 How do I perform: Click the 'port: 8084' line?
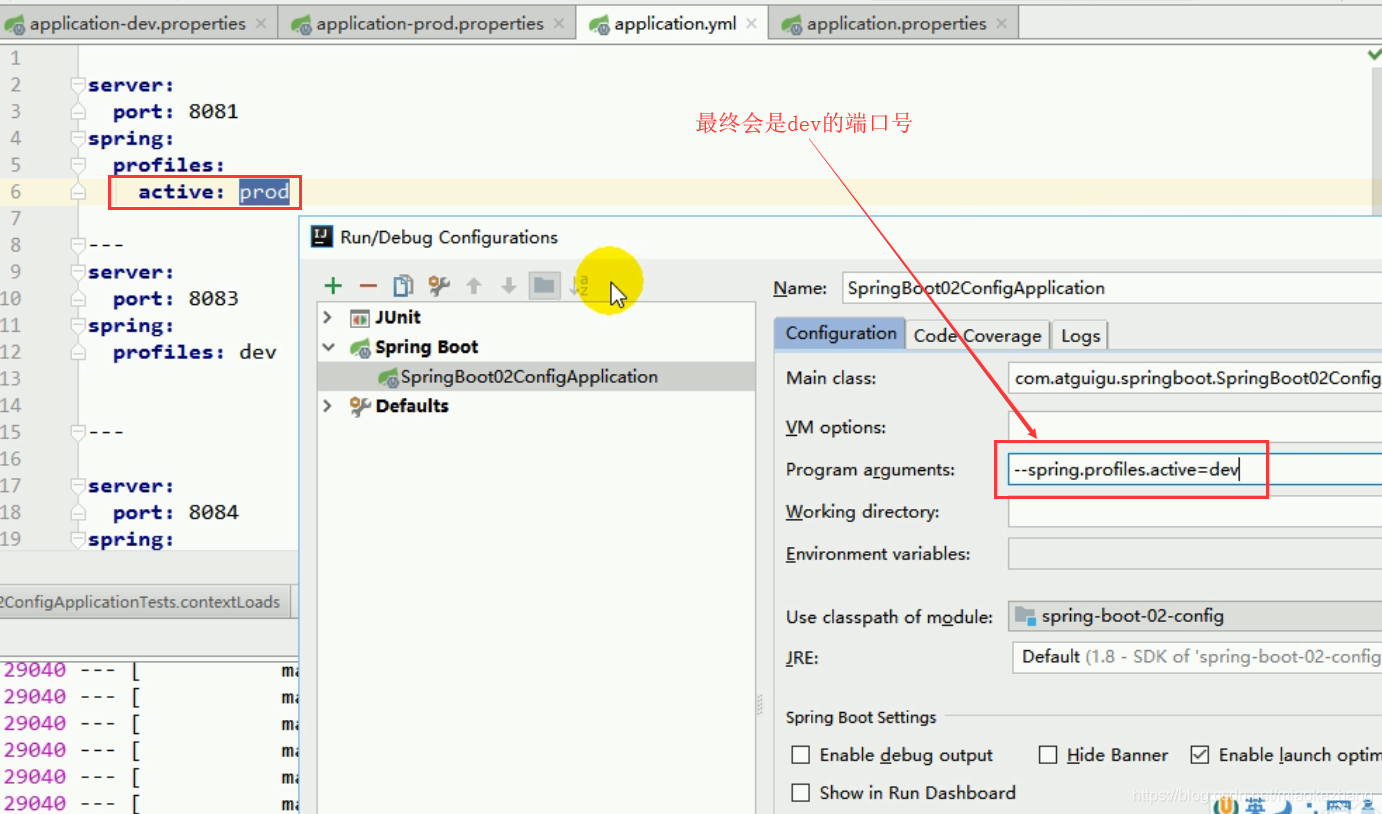(175, 513)
